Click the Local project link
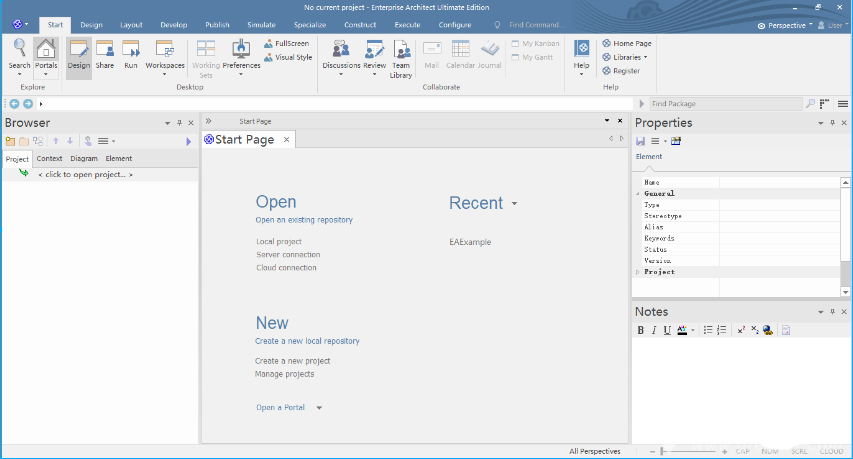The width and height of the screenshot is (853, 459). pos(279,241)
